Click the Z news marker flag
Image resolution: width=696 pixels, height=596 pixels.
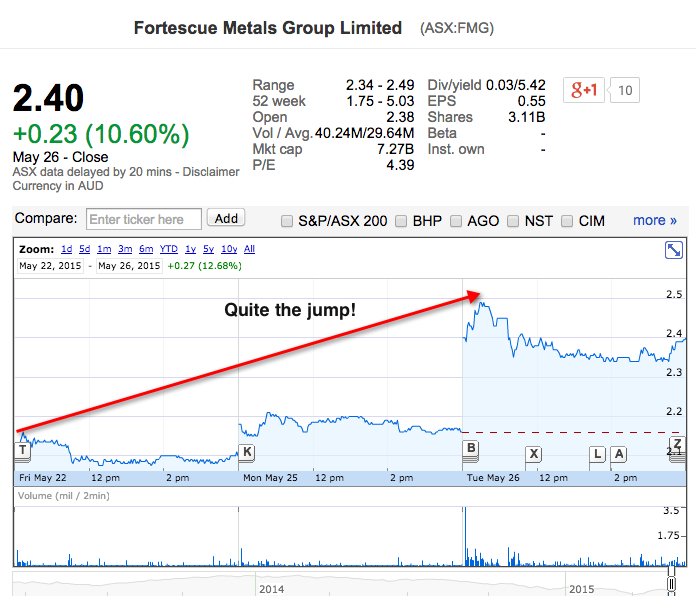coord(677,444)
